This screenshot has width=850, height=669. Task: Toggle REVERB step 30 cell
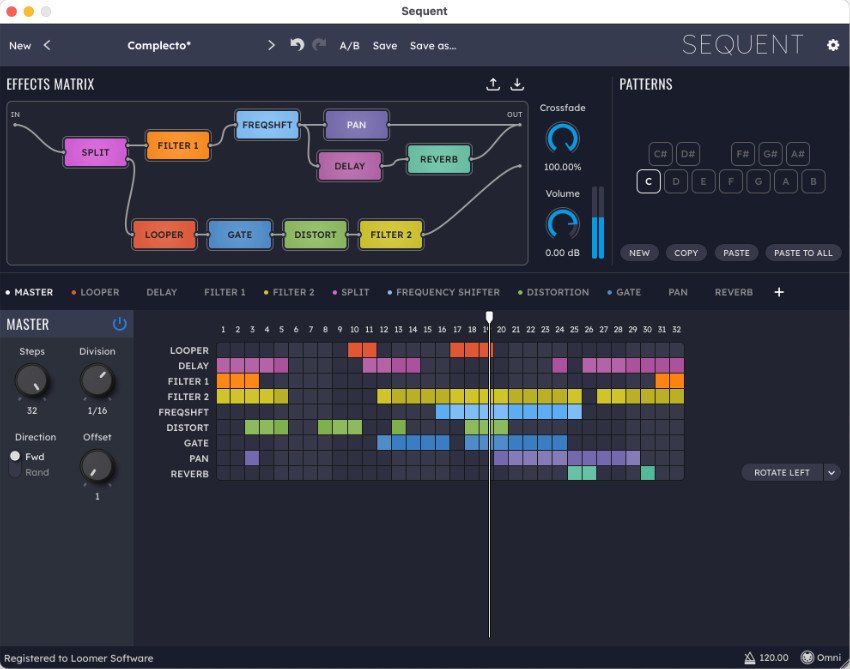[x=647, y=473]
